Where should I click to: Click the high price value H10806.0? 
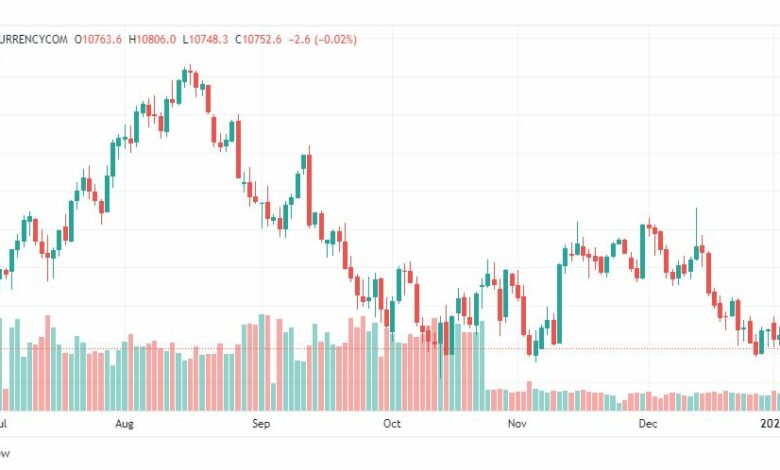(x=152, y=39)
